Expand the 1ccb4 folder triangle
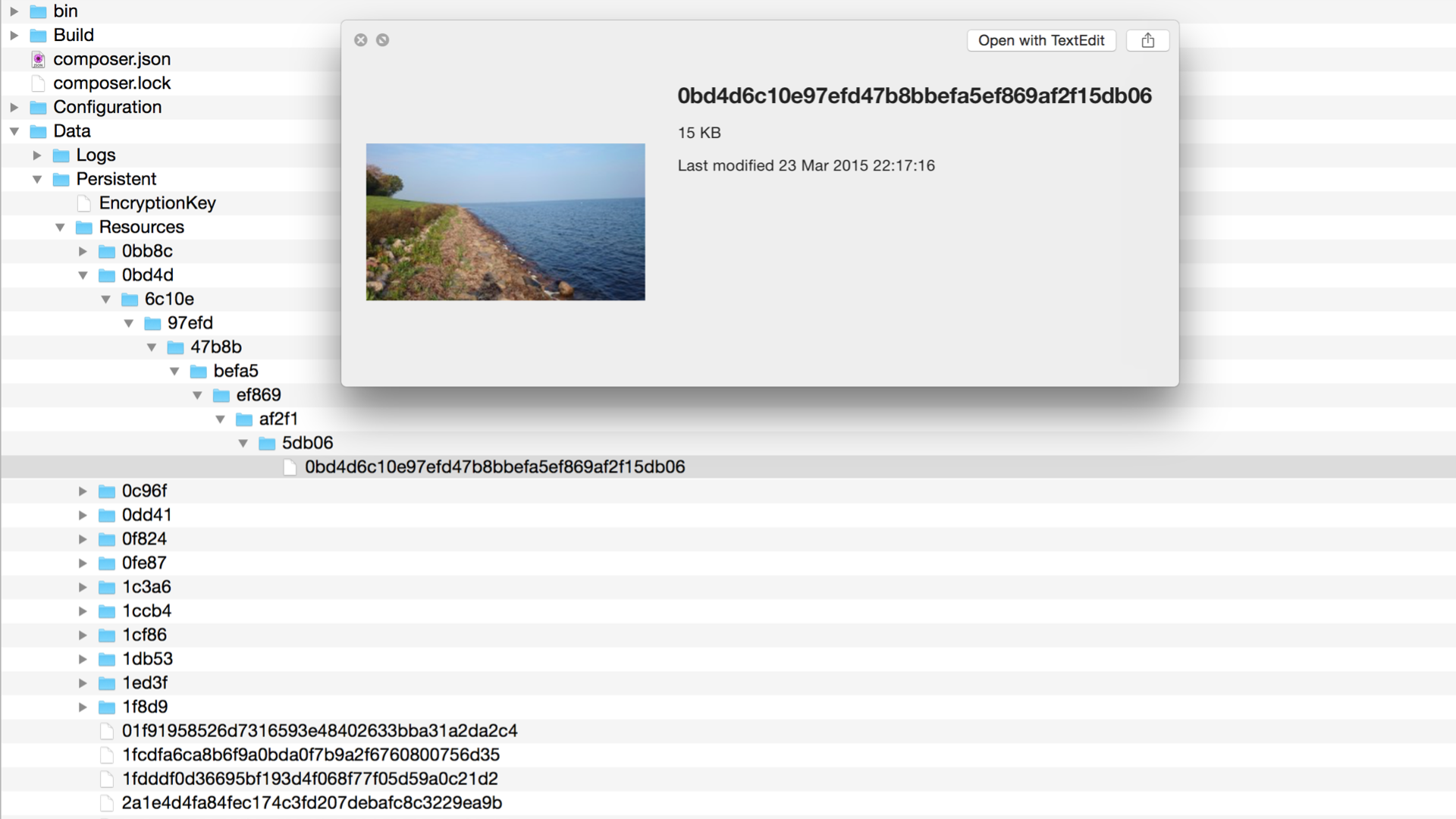This screenshot has width=1456, height=819. point(83,611)
